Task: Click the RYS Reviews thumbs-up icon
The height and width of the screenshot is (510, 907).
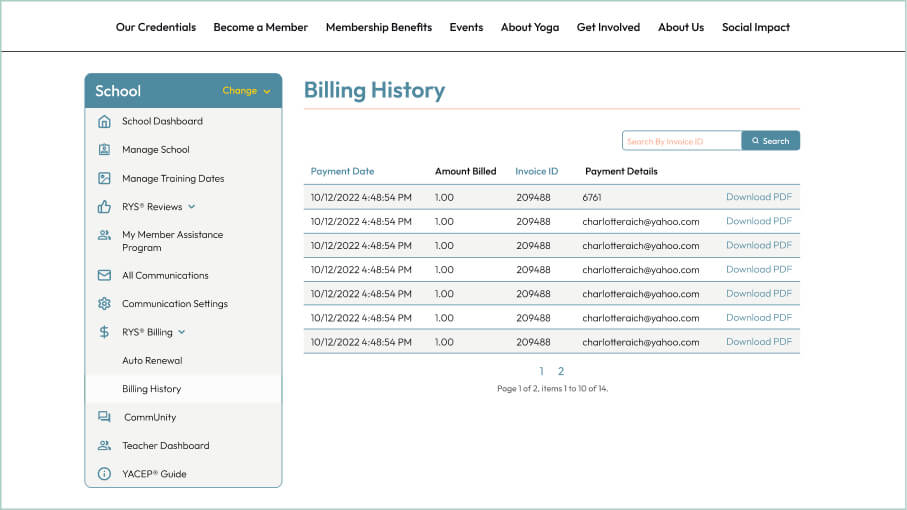Action: coord(104,207)
